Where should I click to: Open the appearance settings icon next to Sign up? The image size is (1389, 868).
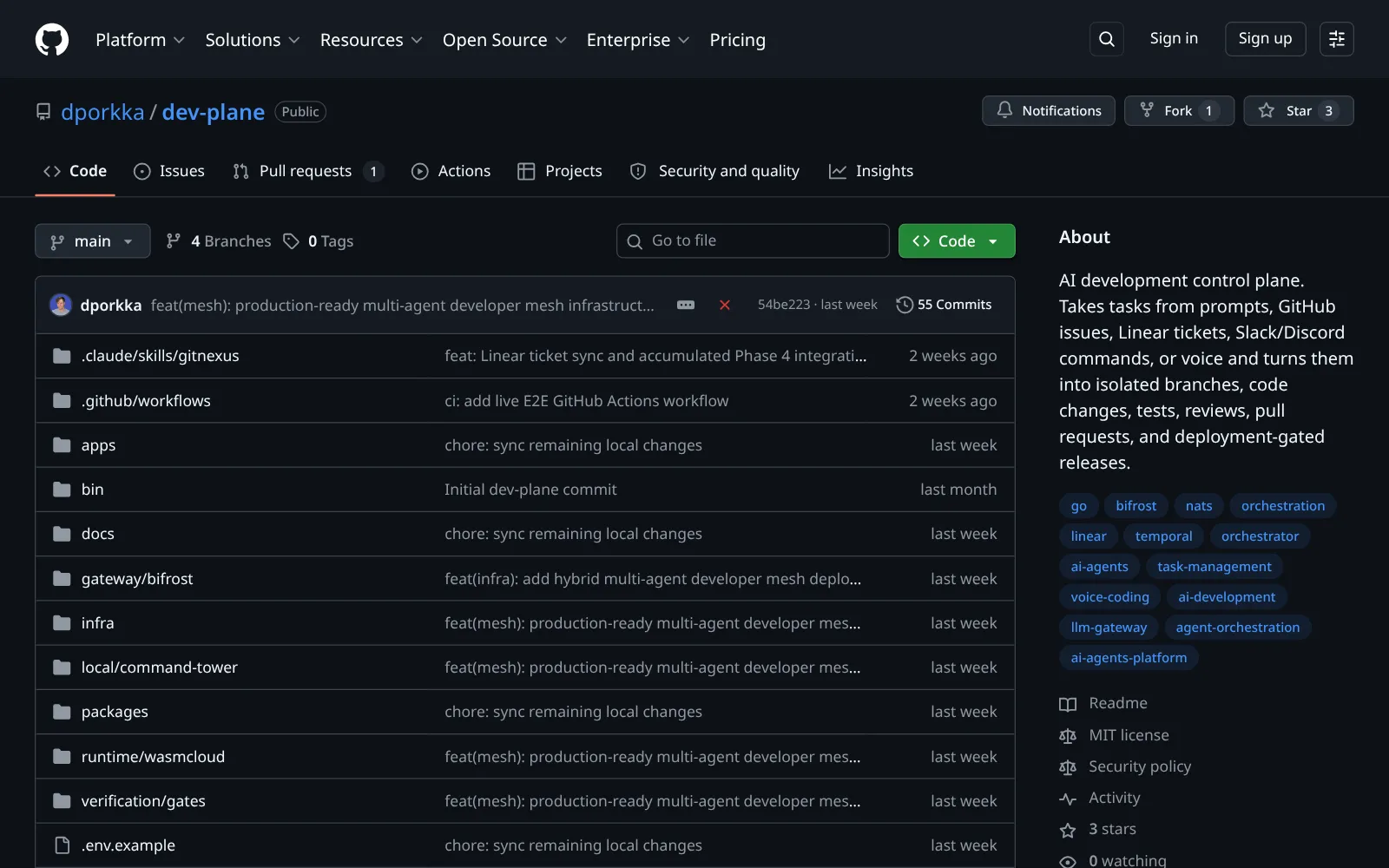coord(1337,39)
